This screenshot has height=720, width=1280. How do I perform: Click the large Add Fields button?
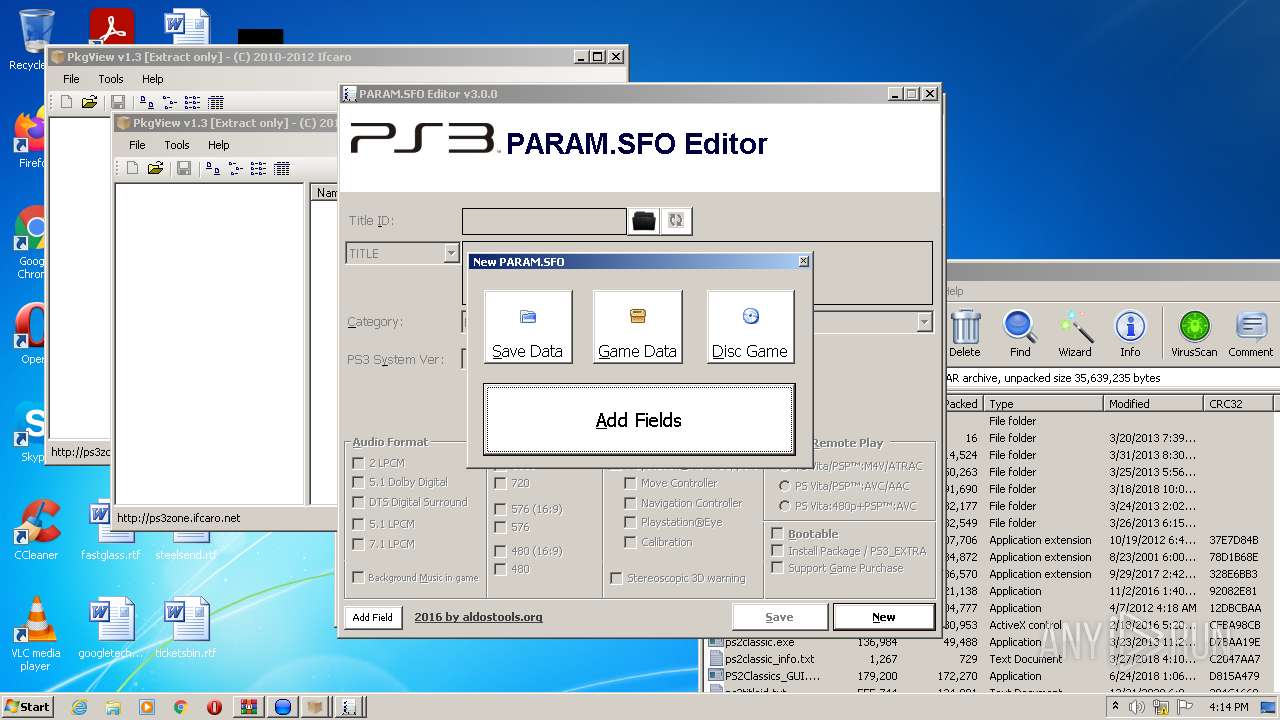tap(639, 420)
